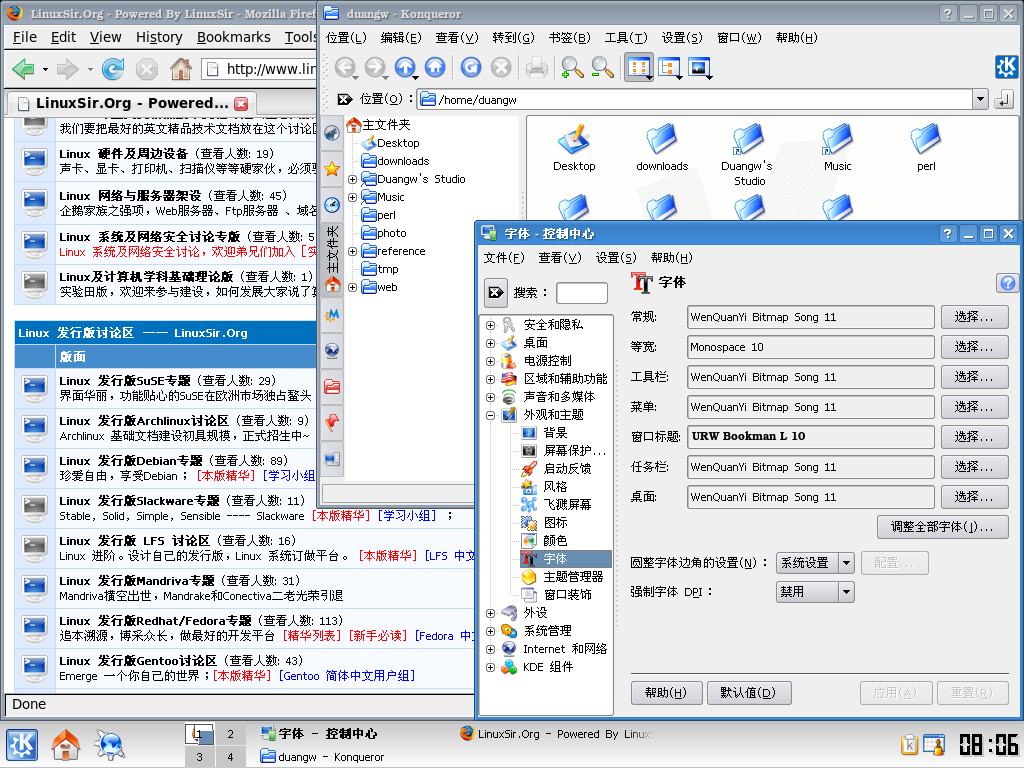
Task: Click the clear search icon in Control Center
Action: [x=496, y=293]
